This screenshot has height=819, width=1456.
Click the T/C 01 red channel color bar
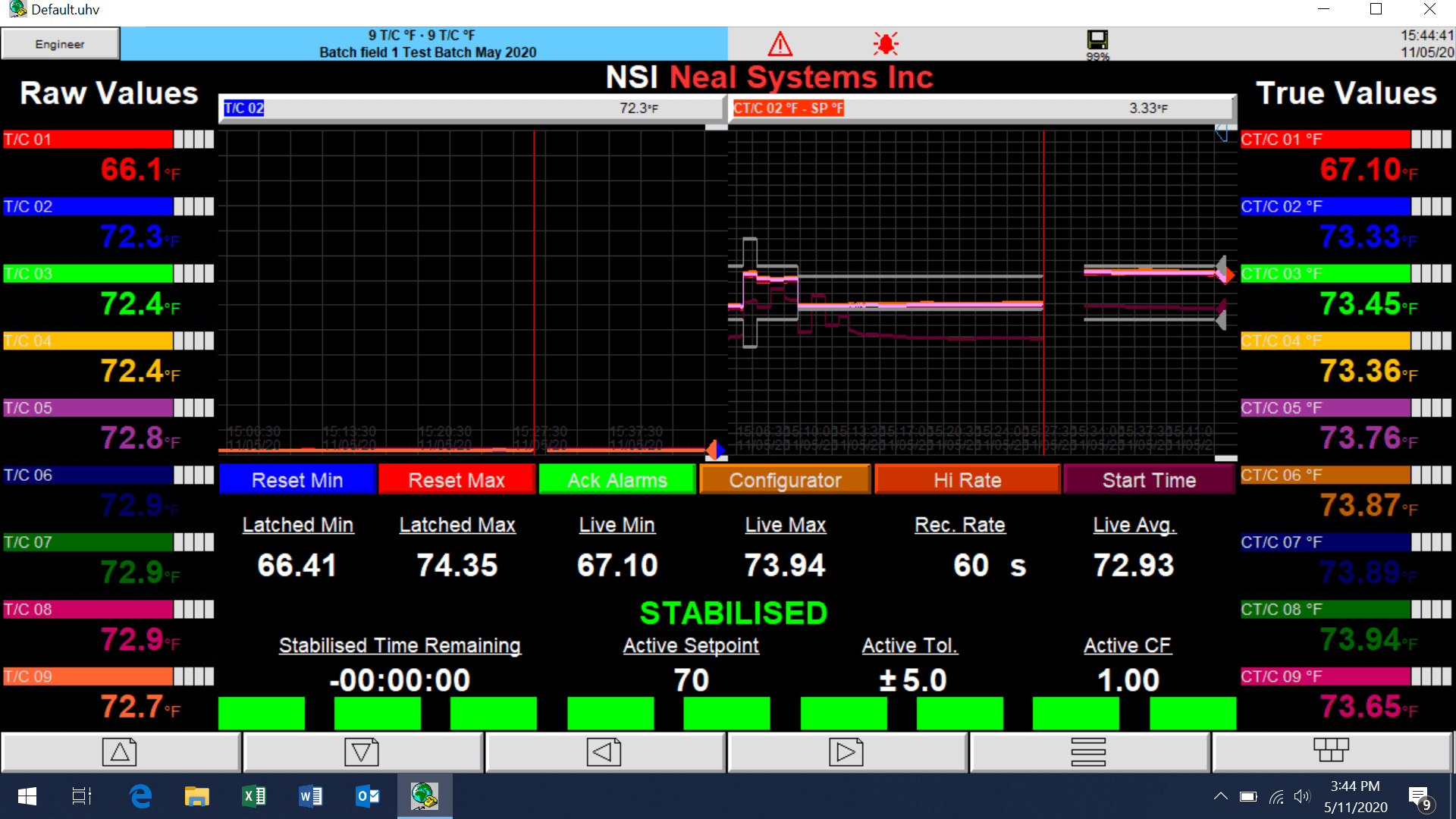(88, 140)
